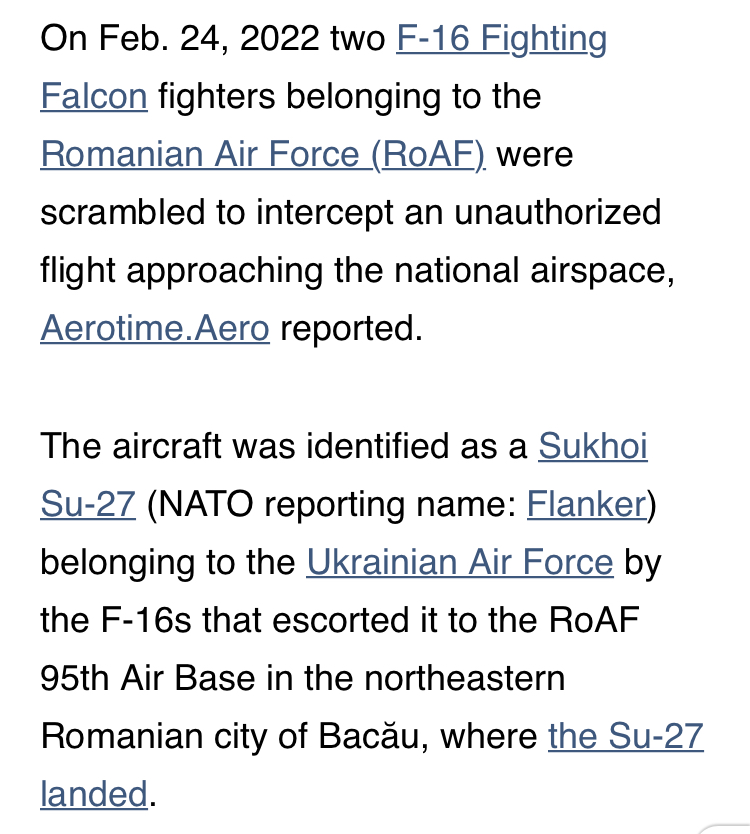The image size is (750, 834).
Task: Visit the Ukrainian Air Force link
Action: [460, 562]
